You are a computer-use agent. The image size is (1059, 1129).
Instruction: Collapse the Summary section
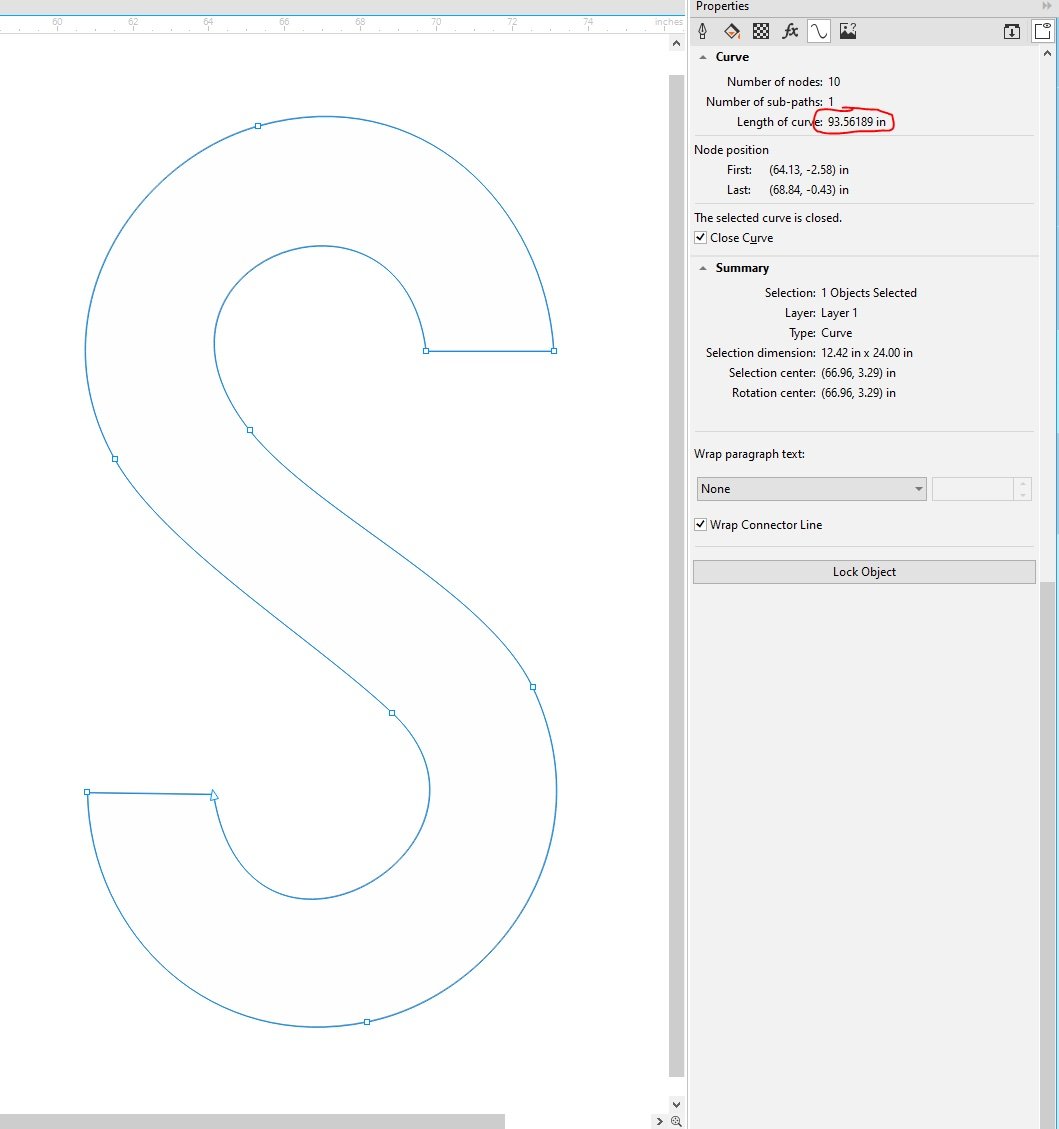tap(701, 268)
